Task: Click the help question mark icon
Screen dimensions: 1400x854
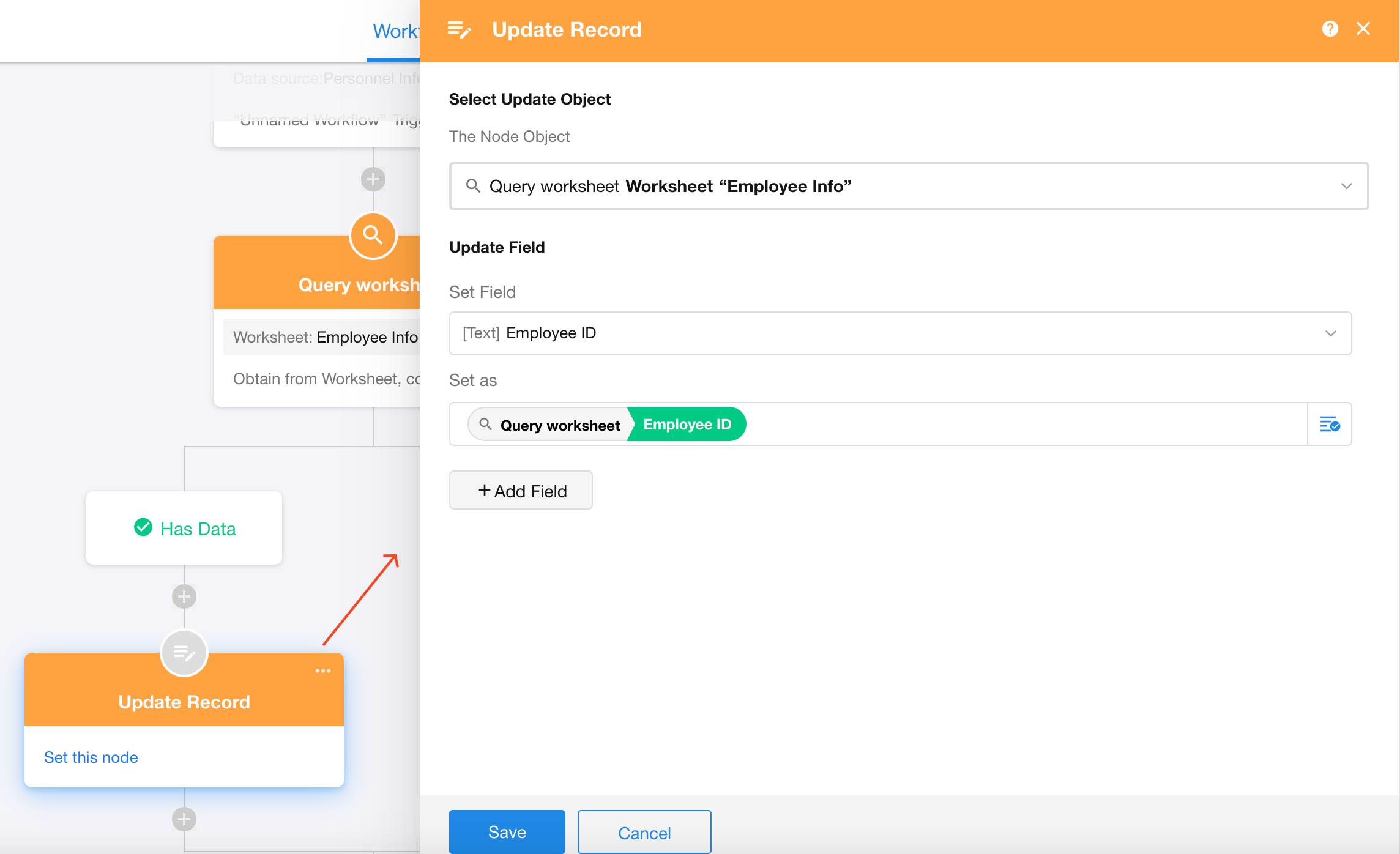Action: pyautogui.click(x=1330, y=29)
